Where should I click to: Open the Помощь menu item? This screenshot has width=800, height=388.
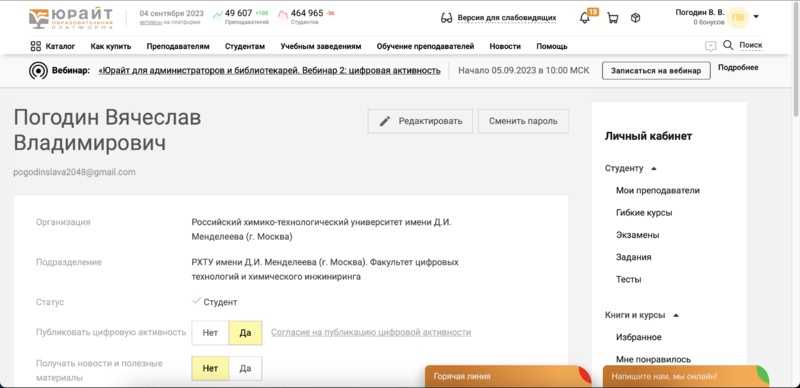click(552, 46)
